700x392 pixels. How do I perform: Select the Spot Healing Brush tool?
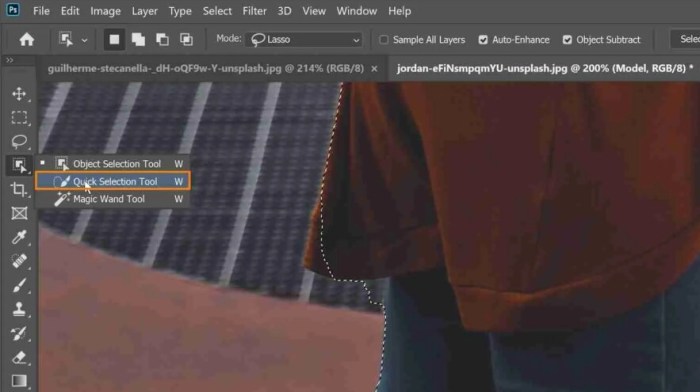[x=19, y=261]
